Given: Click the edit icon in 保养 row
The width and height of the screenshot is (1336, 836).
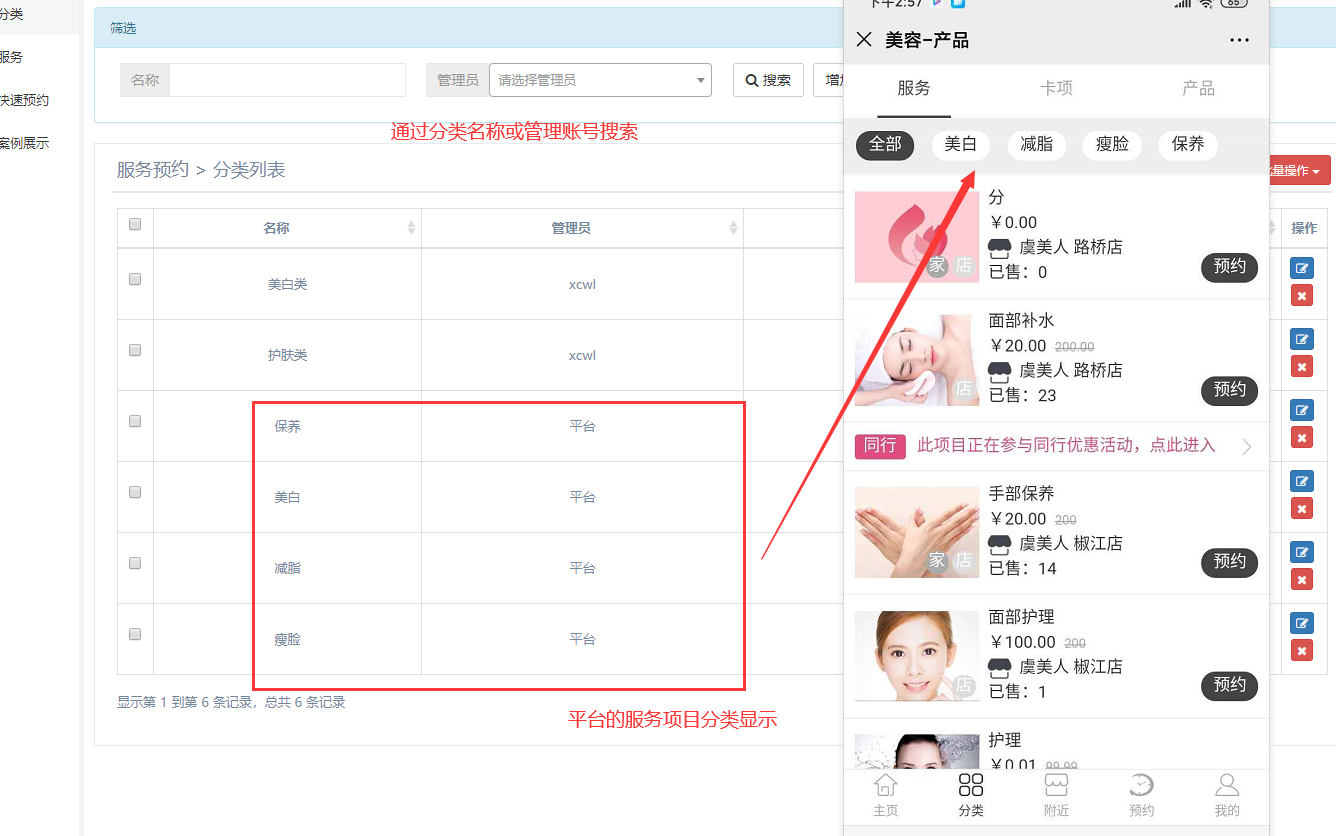Looking at the screenshot, I should [x=1301, y=410].
